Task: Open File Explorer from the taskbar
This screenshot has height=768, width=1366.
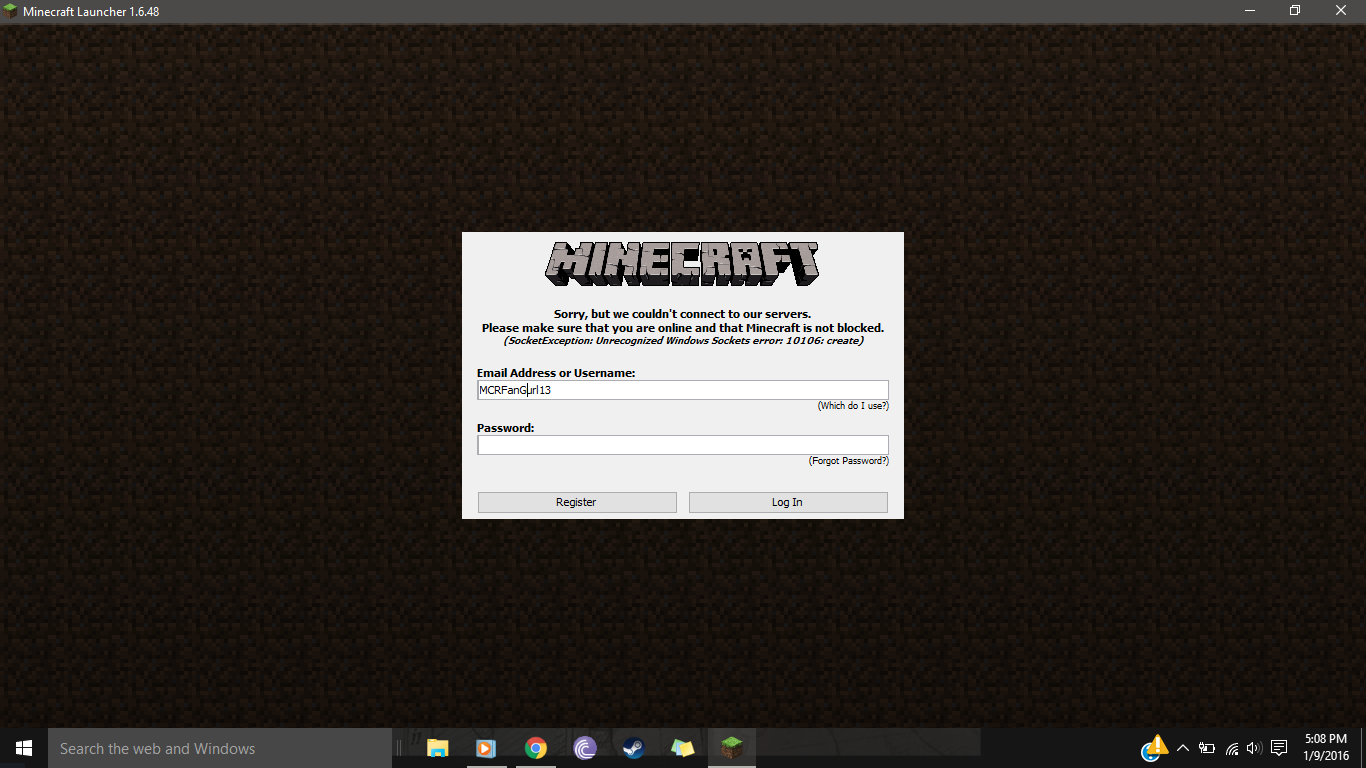Action: (x=437, y=748)
